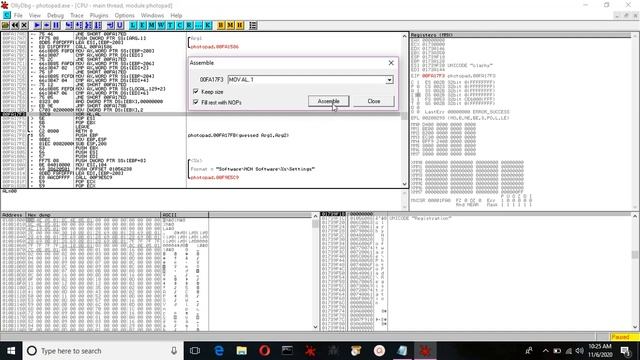This screenshot has height=360, width=640.
Task: Open Windows list with W icon
Action: click(161, 25)
